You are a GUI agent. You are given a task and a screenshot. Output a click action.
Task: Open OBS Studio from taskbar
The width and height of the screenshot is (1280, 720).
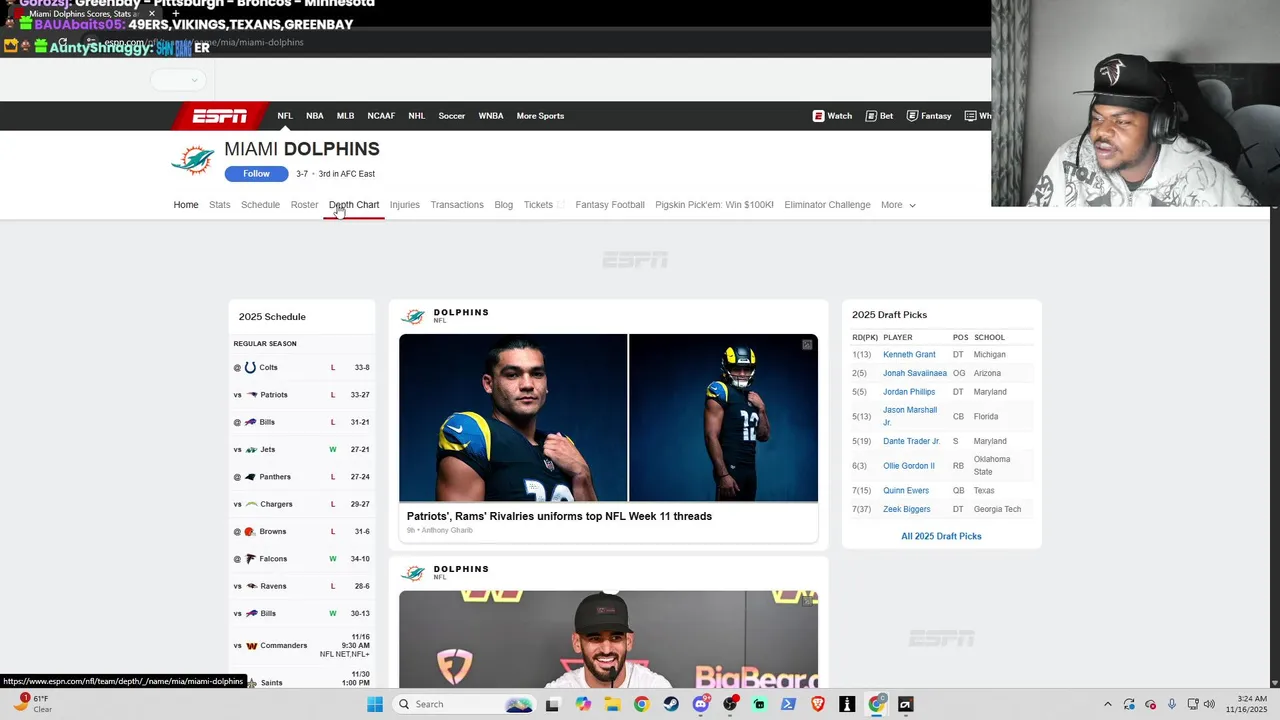730,704
